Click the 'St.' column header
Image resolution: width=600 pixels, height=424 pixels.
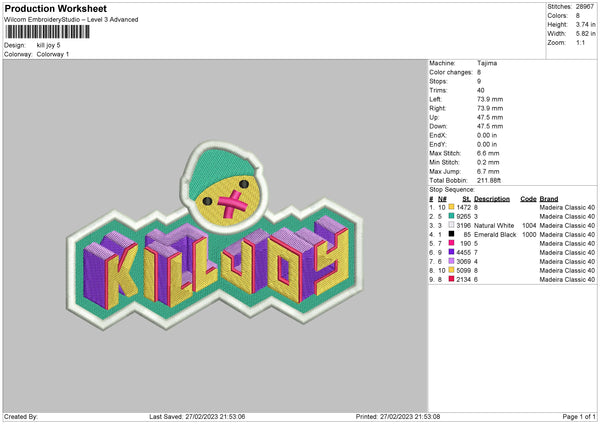pyautogui.click(x=466, y=199)
